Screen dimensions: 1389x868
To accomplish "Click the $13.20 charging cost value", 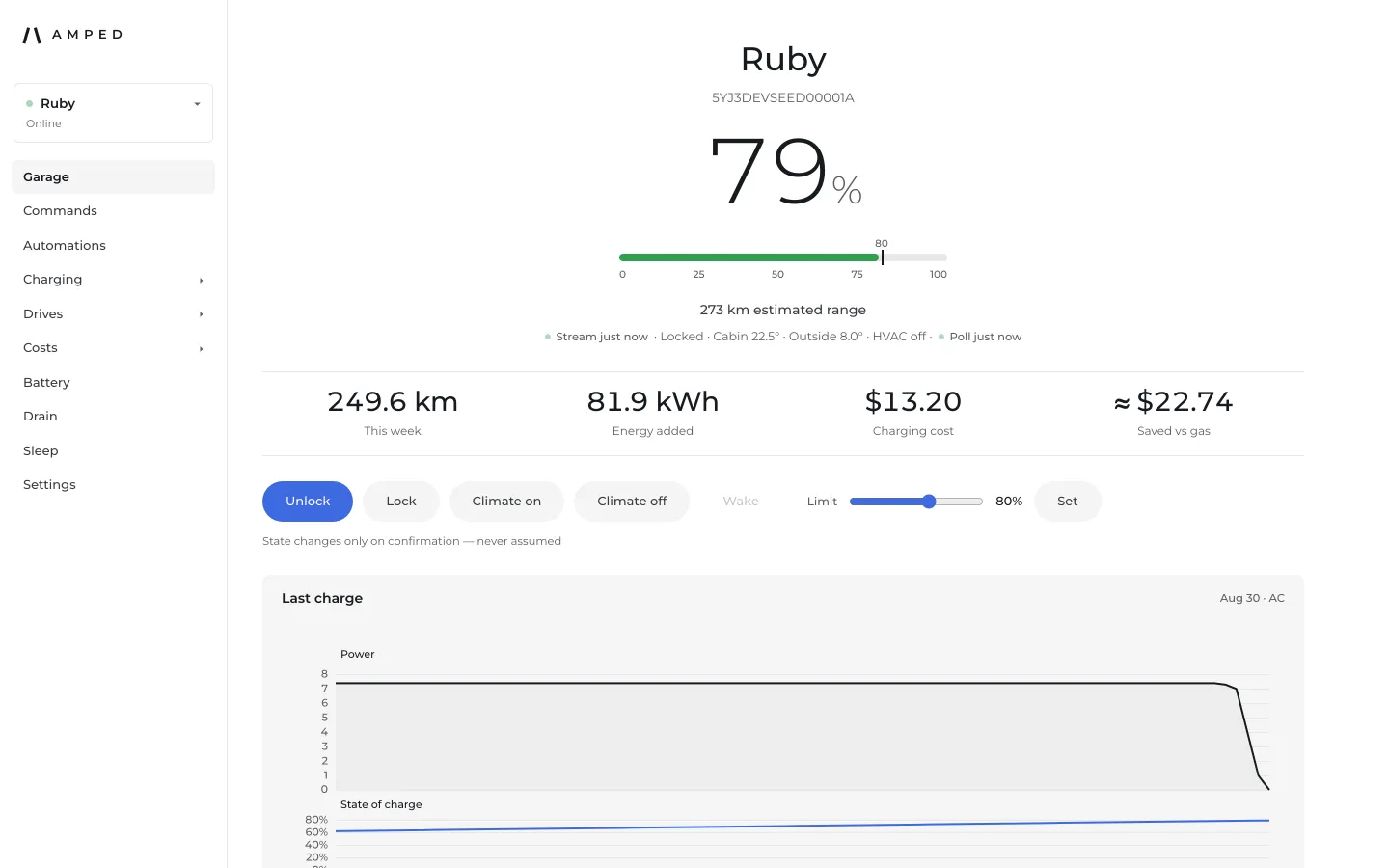I will [x=913, y=401].
